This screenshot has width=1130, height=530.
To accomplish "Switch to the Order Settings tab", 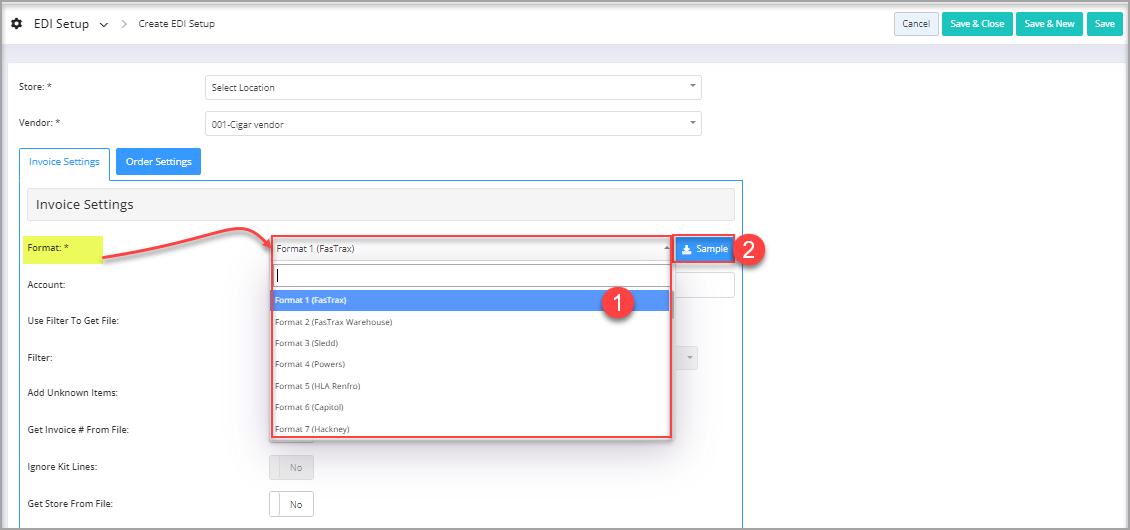I will coord(159,162).
